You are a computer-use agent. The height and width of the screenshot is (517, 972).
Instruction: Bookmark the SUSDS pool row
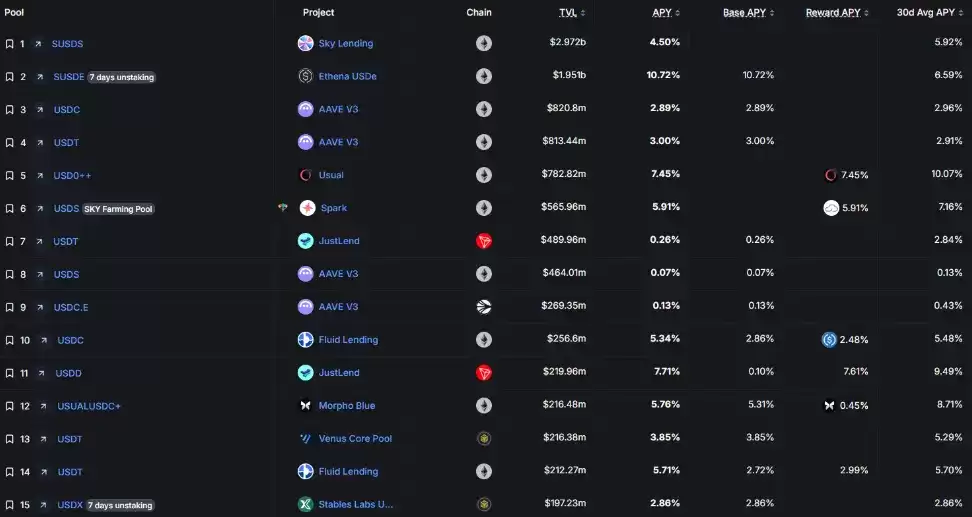(x=9, y=44)
